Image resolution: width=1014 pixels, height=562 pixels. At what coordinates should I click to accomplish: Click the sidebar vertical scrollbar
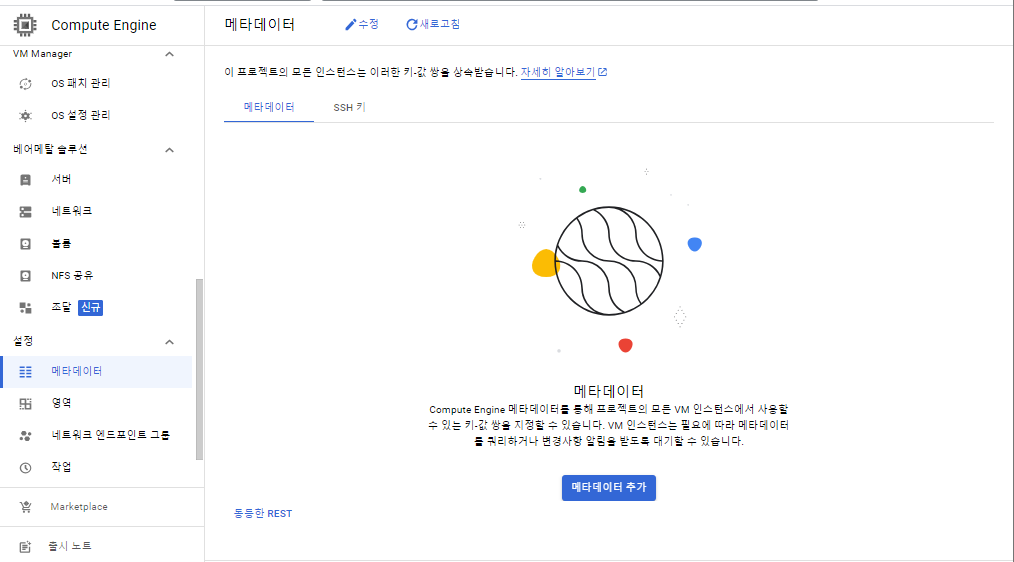(199, 369)
